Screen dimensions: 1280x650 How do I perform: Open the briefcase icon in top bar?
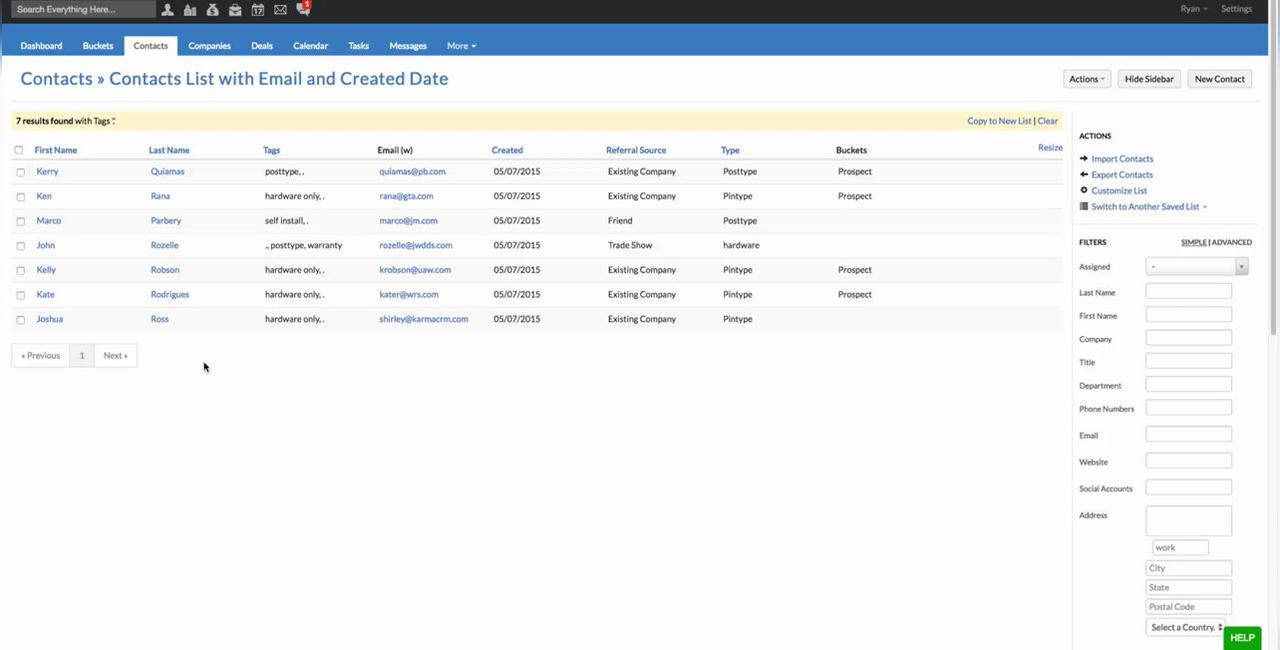[x=235, y=9]
